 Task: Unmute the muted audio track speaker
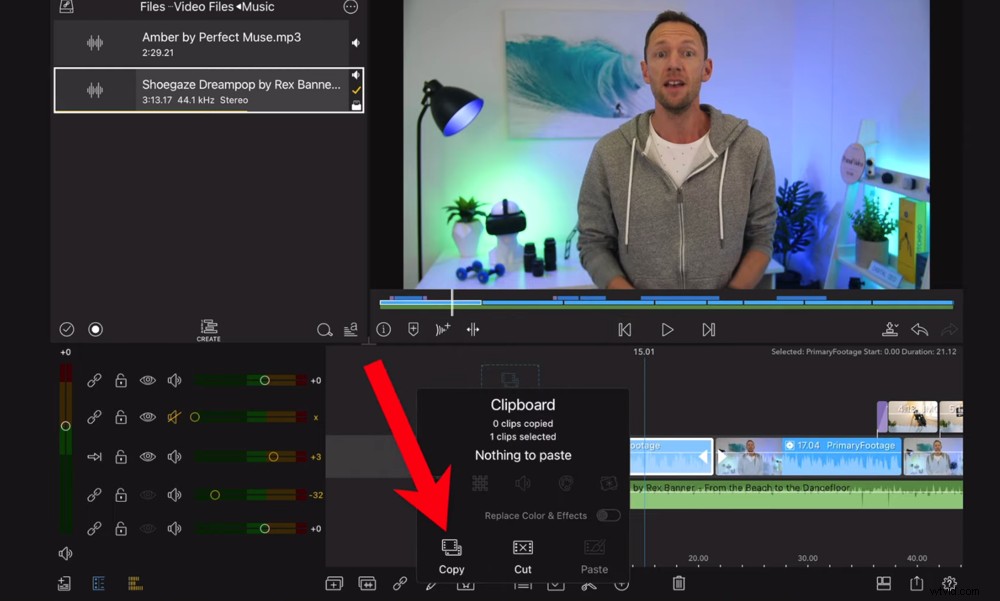(173, 417)
